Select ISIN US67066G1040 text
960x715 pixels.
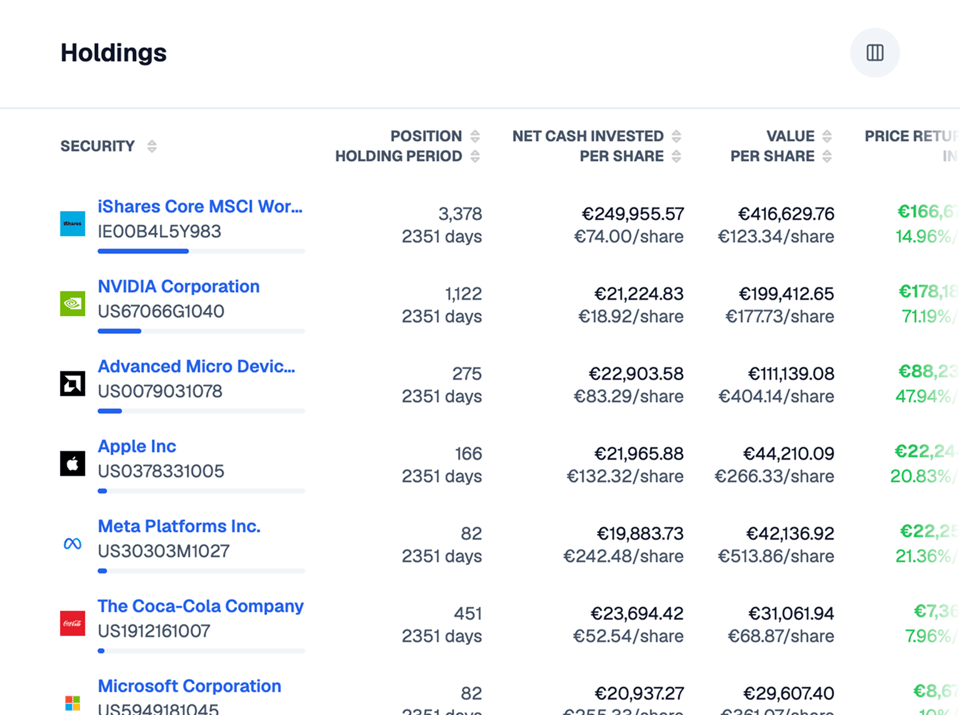point(161,312)
